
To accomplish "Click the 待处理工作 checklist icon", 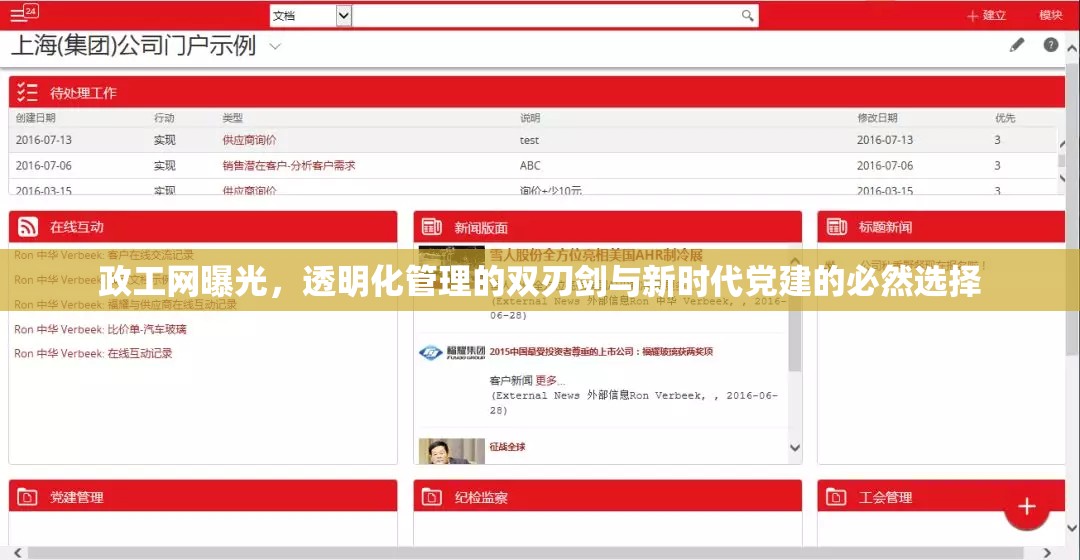I will [x=27, y=92].
